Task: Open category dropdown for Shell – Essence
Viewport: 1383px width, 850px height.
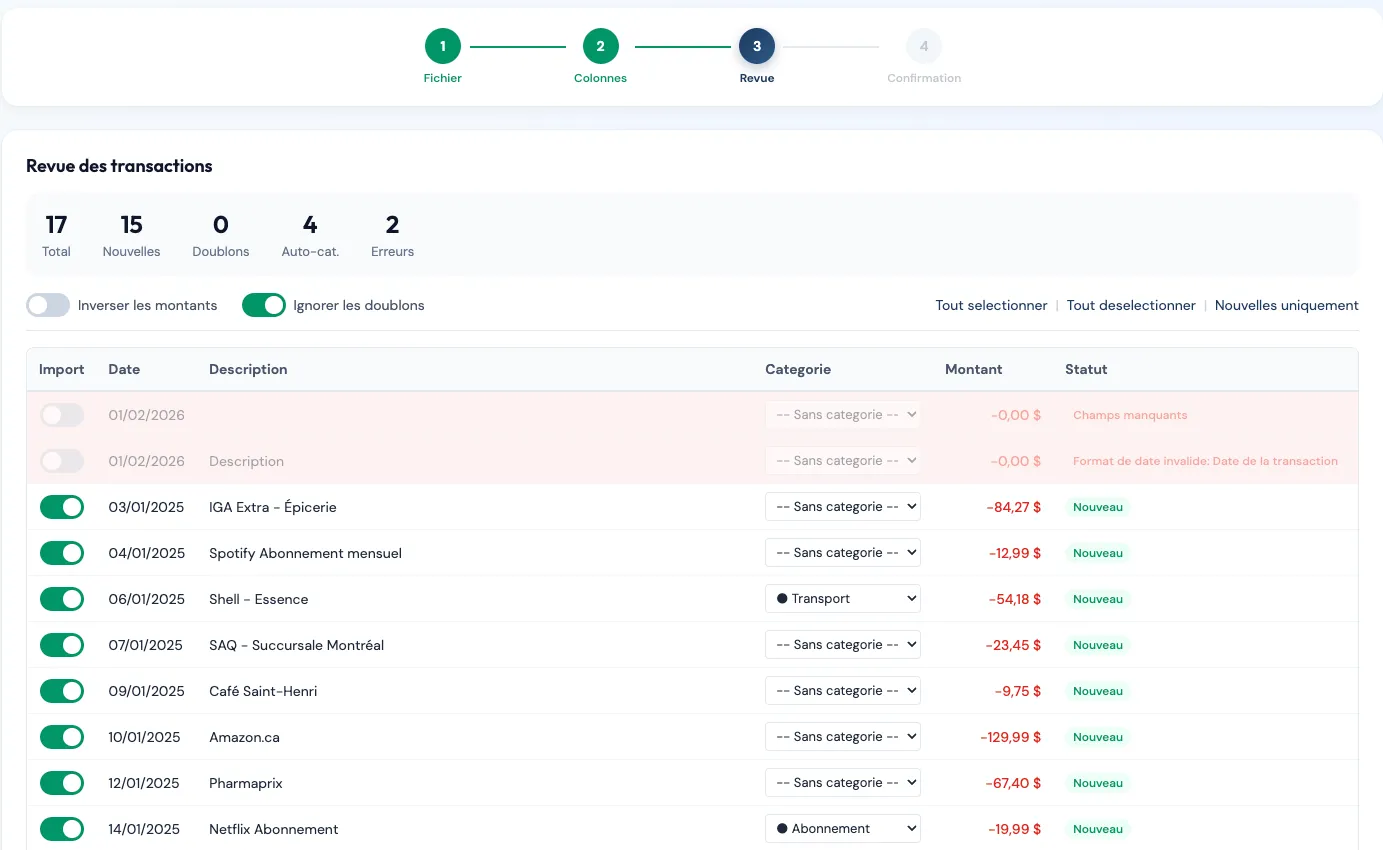Action: pos(842,598)
